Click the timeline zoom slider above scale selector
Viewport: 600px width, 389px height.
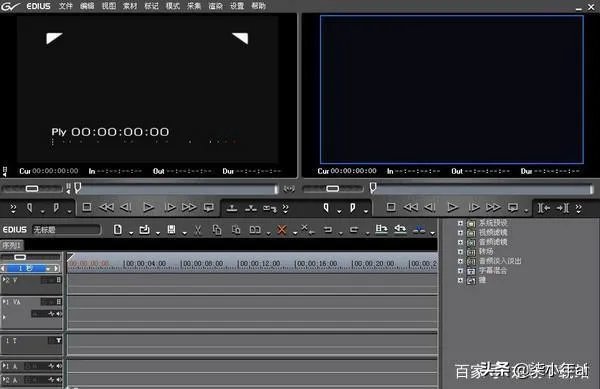pyautogui.click(x=20, y=257)
